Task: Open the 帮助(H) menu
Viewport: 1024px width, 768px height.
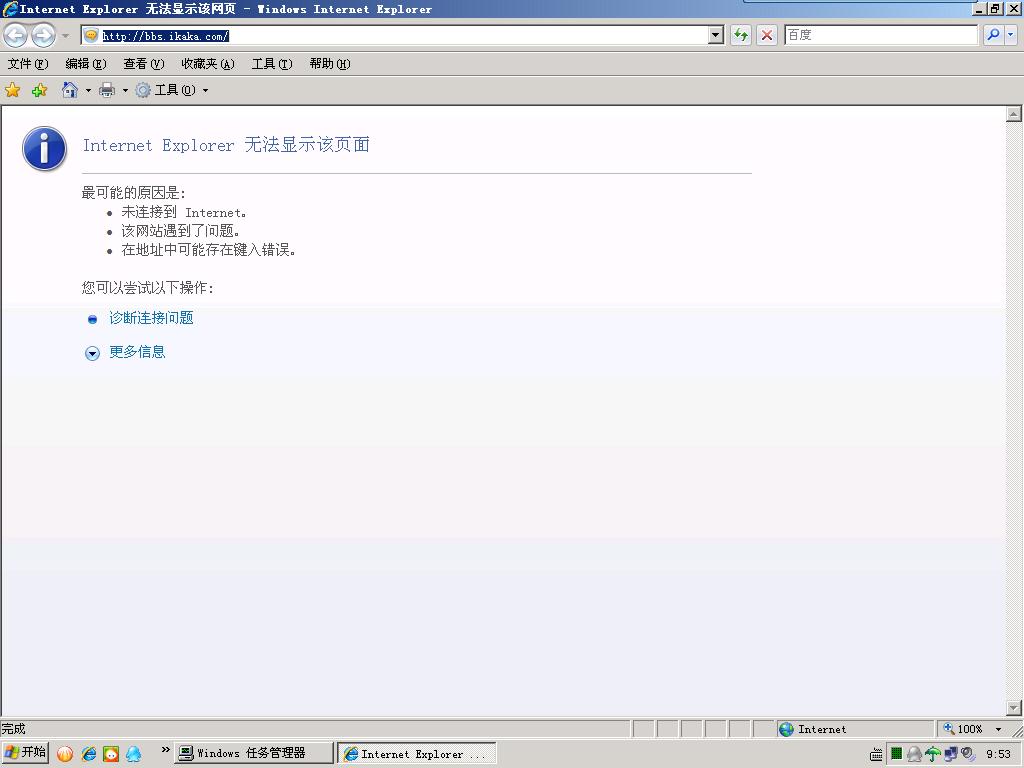Action: click(x=330, y=63)
